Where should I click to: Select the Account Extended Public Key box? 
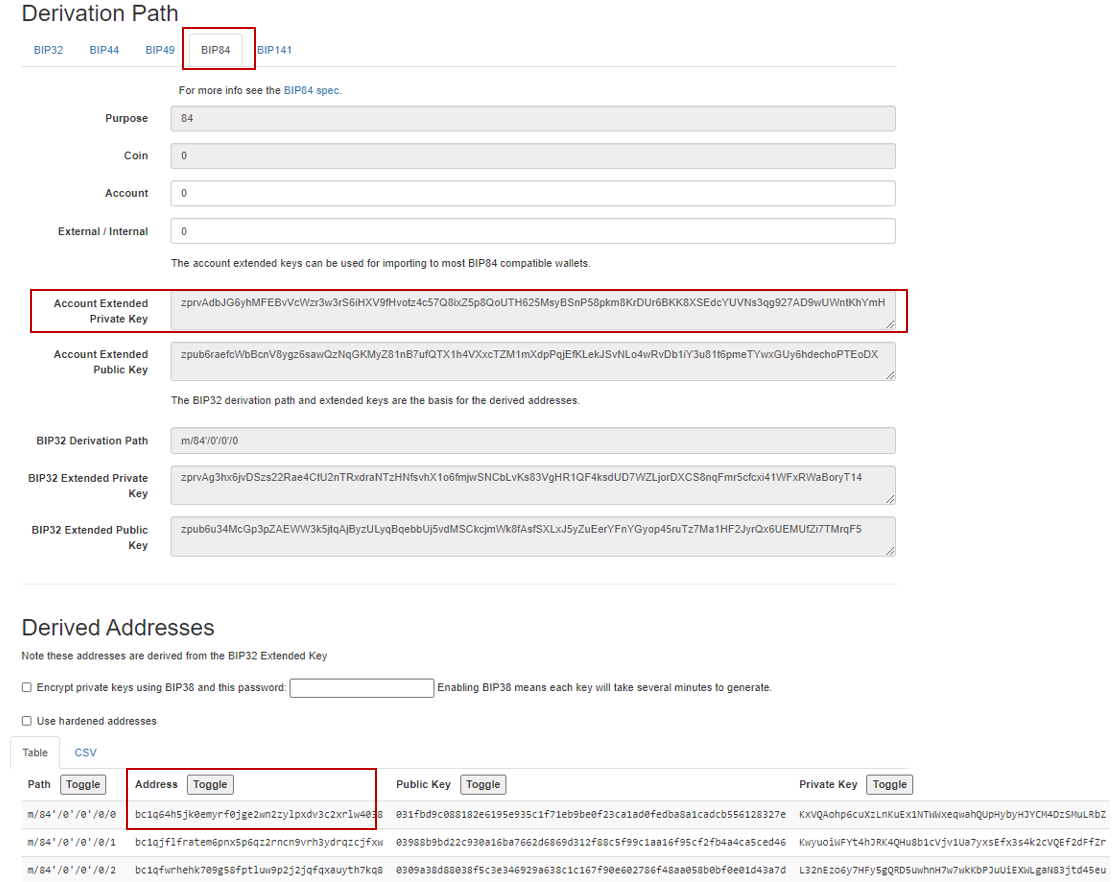click(533, 361)
